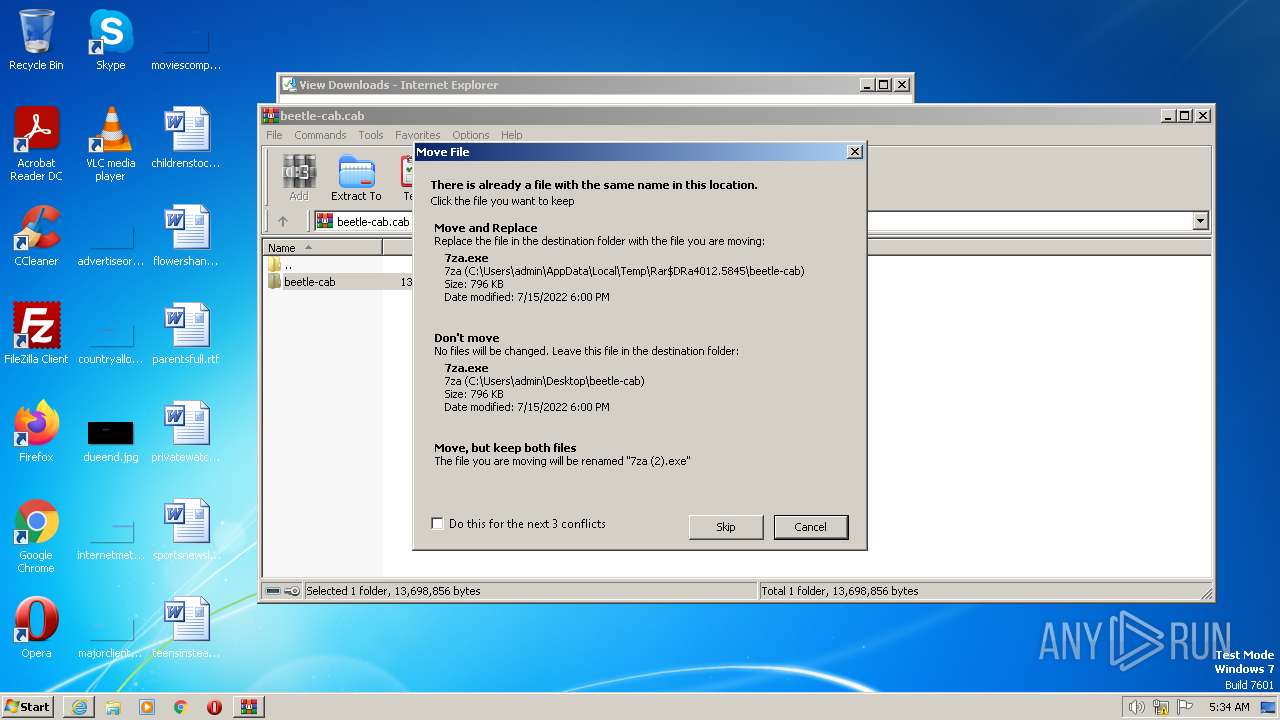Image resolution: width=1280 pixels, height=720 pixels.
Task: Open the Tools menu
Action: tap(371, 135)
